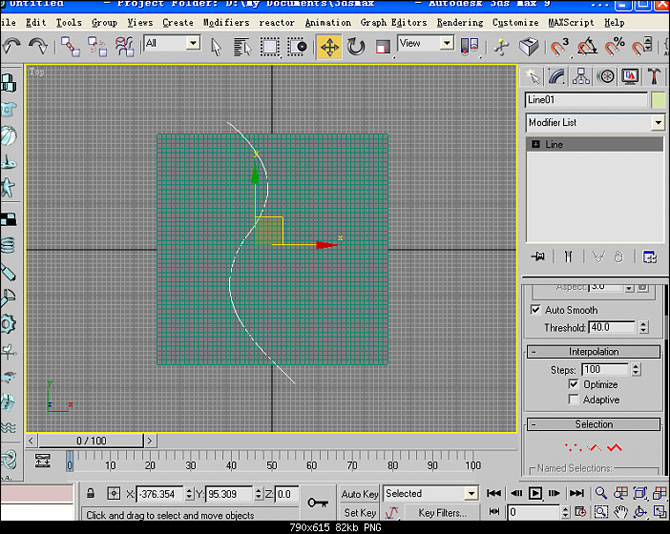Open the Rendering menu
The height and width of the screenshot is (534, 670).
click(459, 22)
